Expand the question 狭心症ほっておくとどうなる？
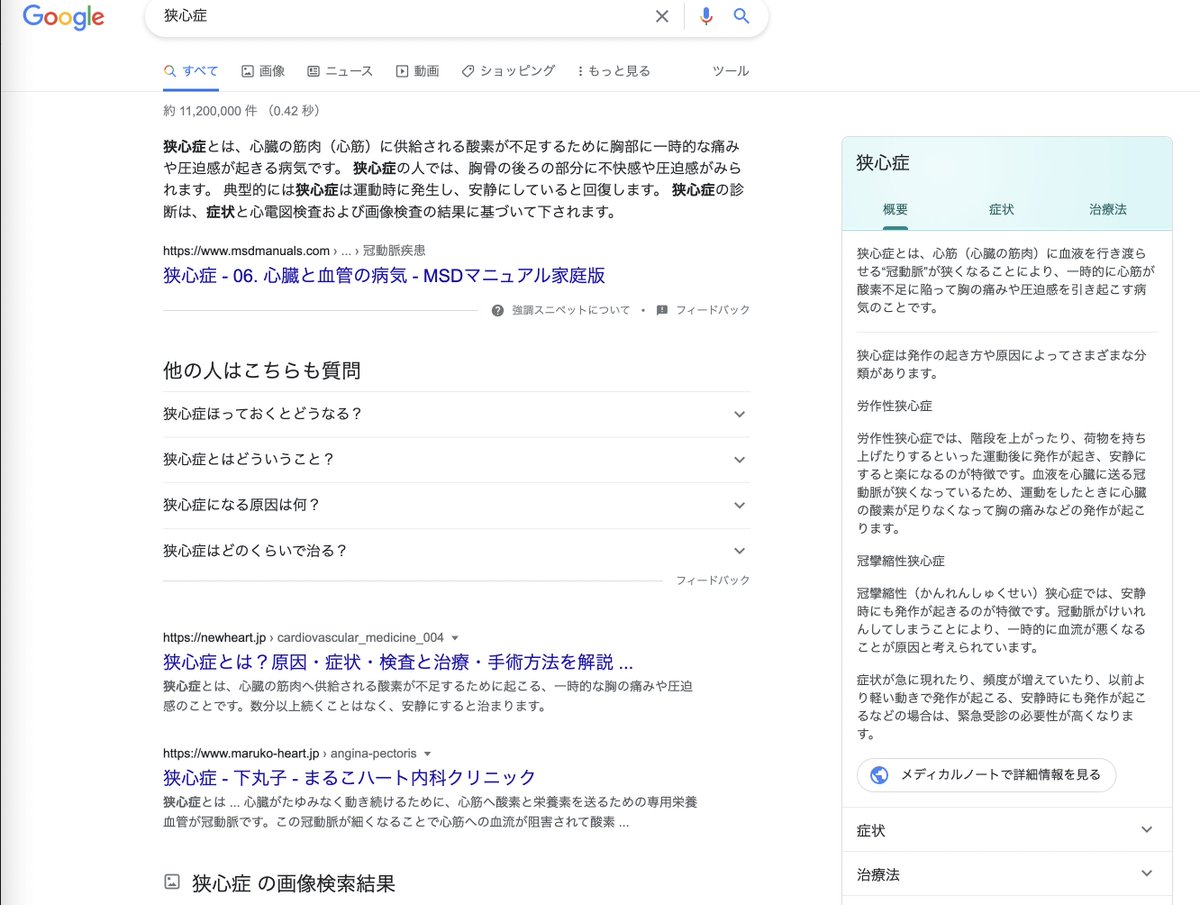This screenshot has width=1200, height=905. tap(739, 413)
